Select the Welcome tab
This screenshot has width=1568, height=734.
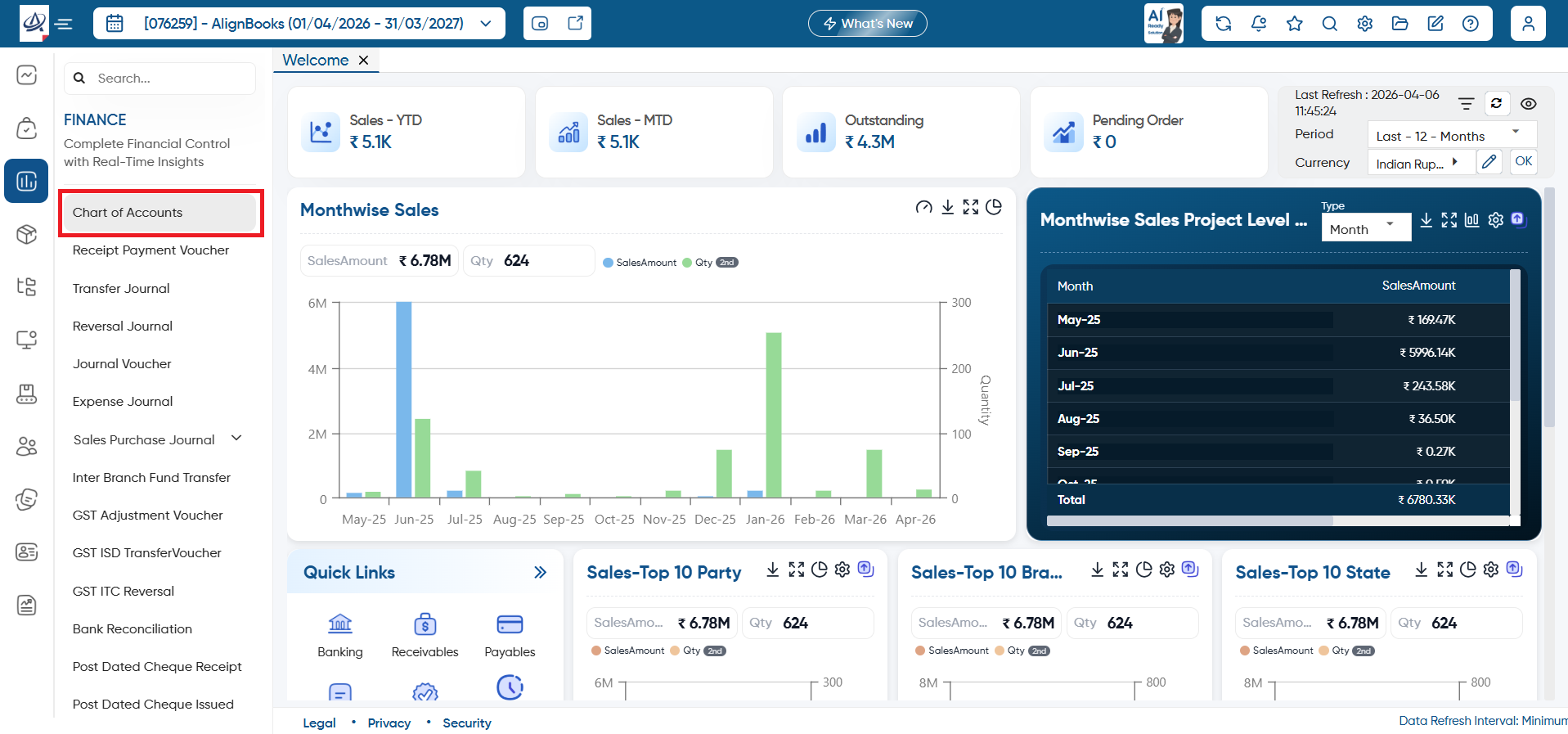[x=316, y=60]
